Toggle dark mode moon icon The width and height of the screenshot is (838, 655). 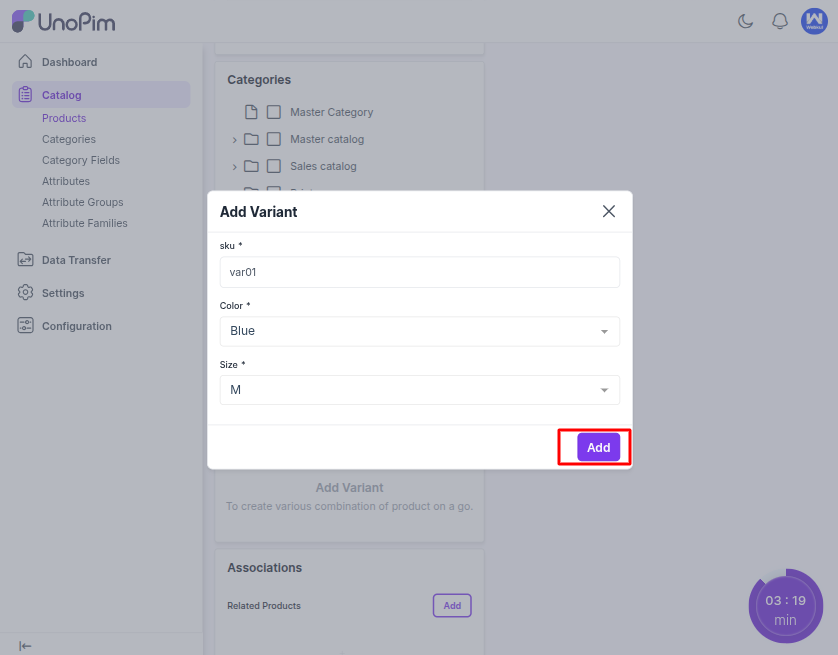coord(745,21)
